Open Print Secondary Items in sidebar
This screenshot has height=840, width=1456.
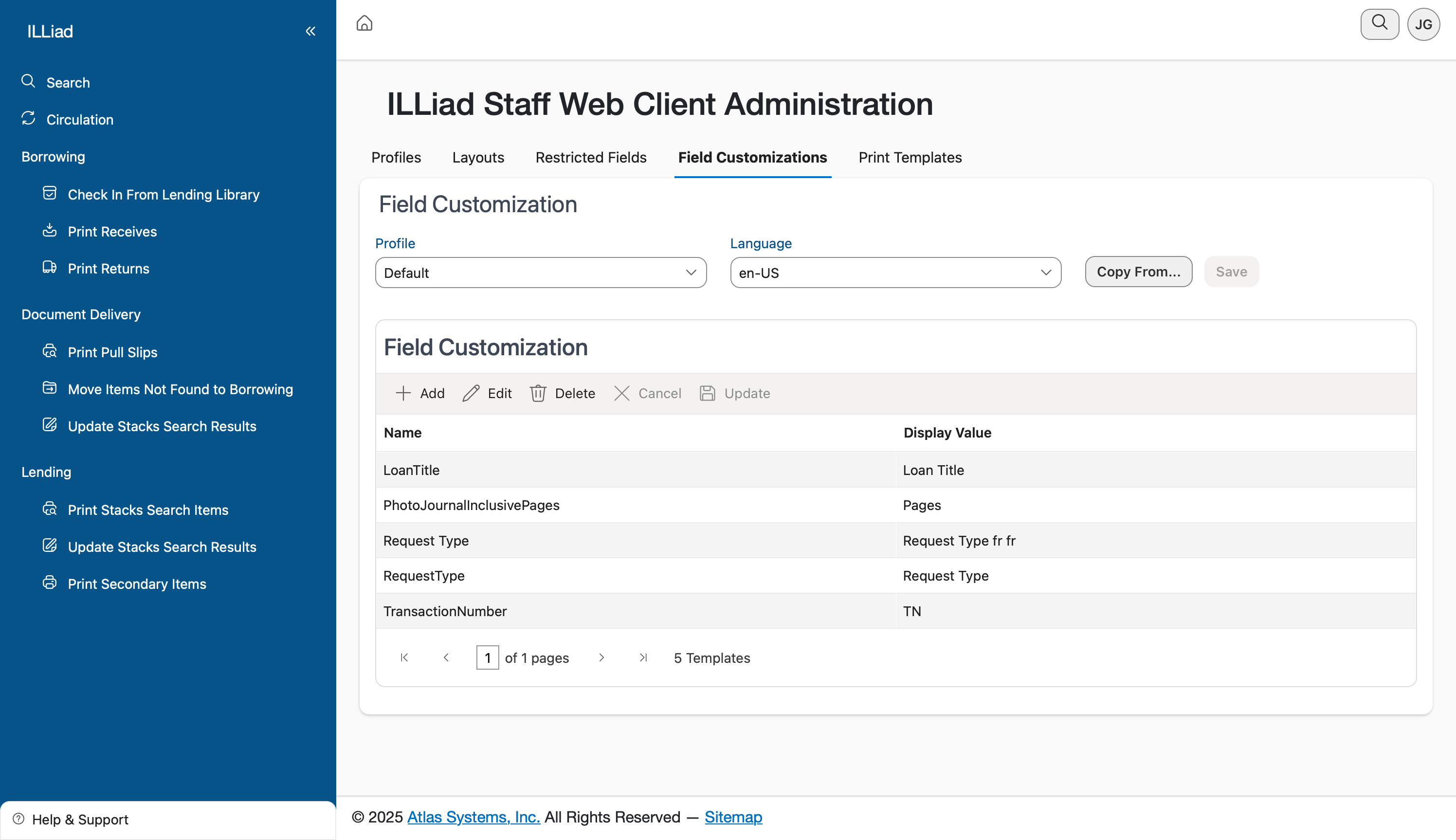(137, 584)
